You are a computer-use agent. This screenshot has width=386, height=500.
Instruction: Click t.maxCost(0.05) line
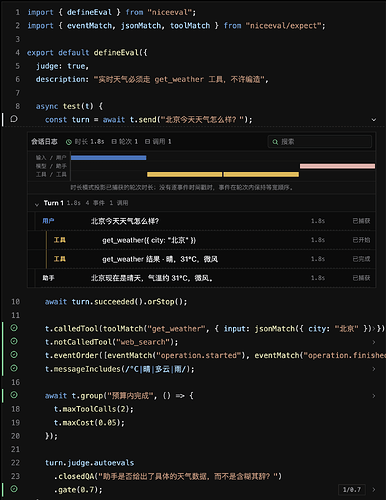coord(89,423)
